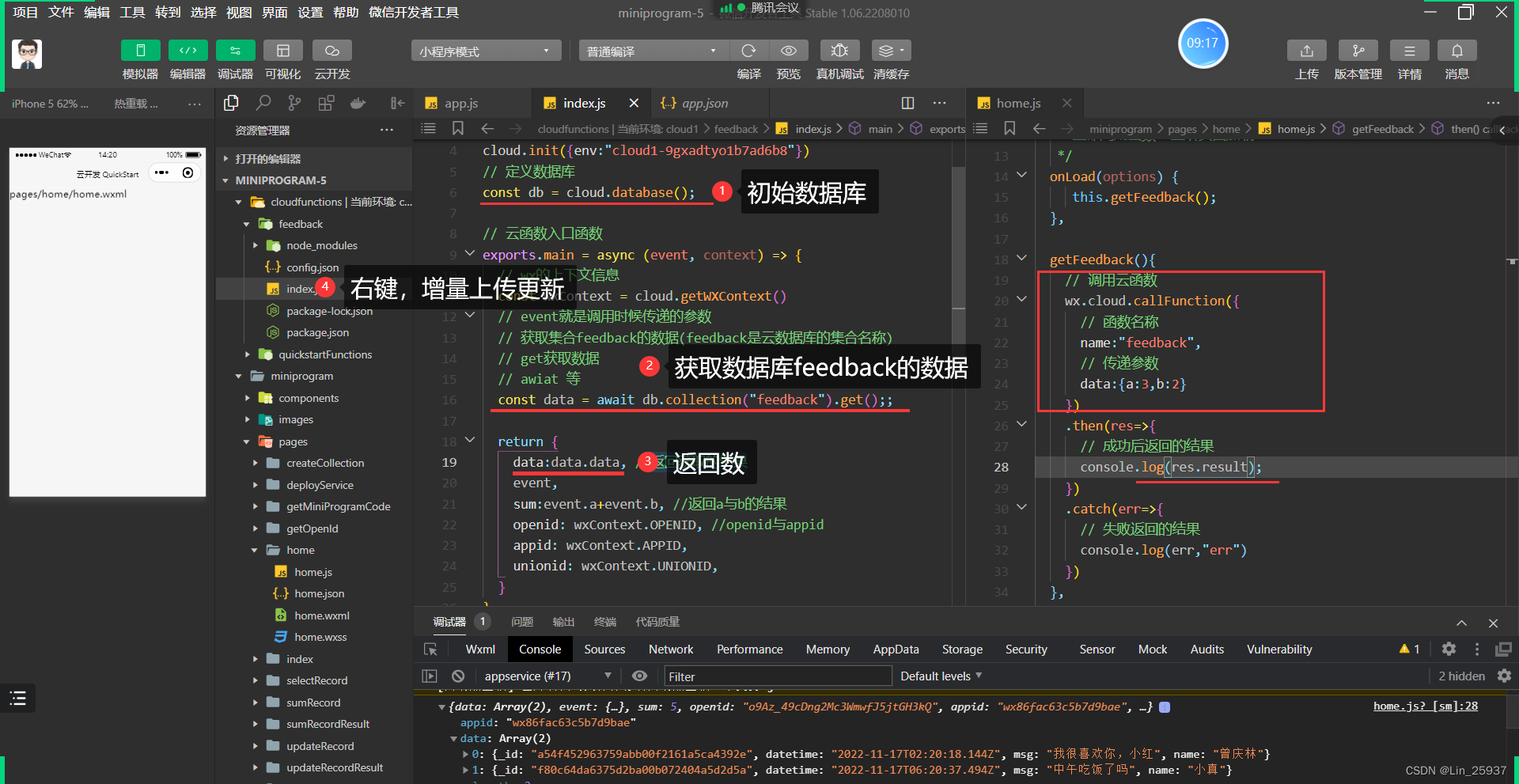Click the user avatar
The image size is (1519, 784).
[27, 55]
